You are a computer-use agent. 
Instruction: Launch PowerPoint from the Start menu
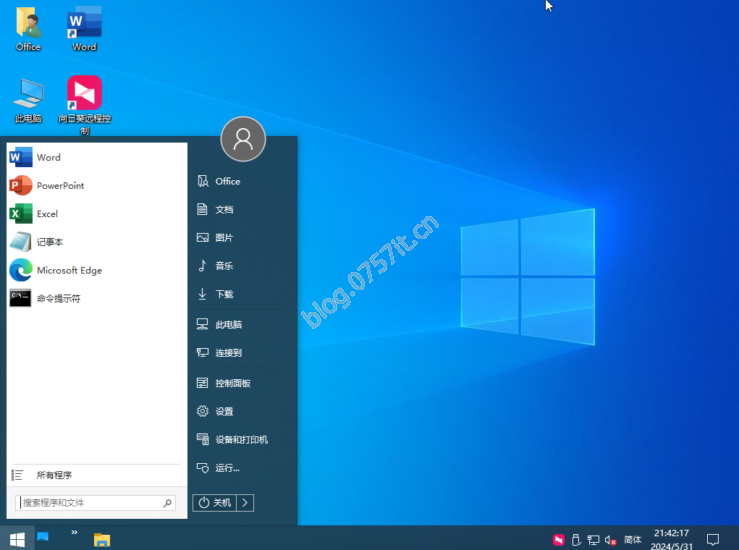tap(97, 186)
